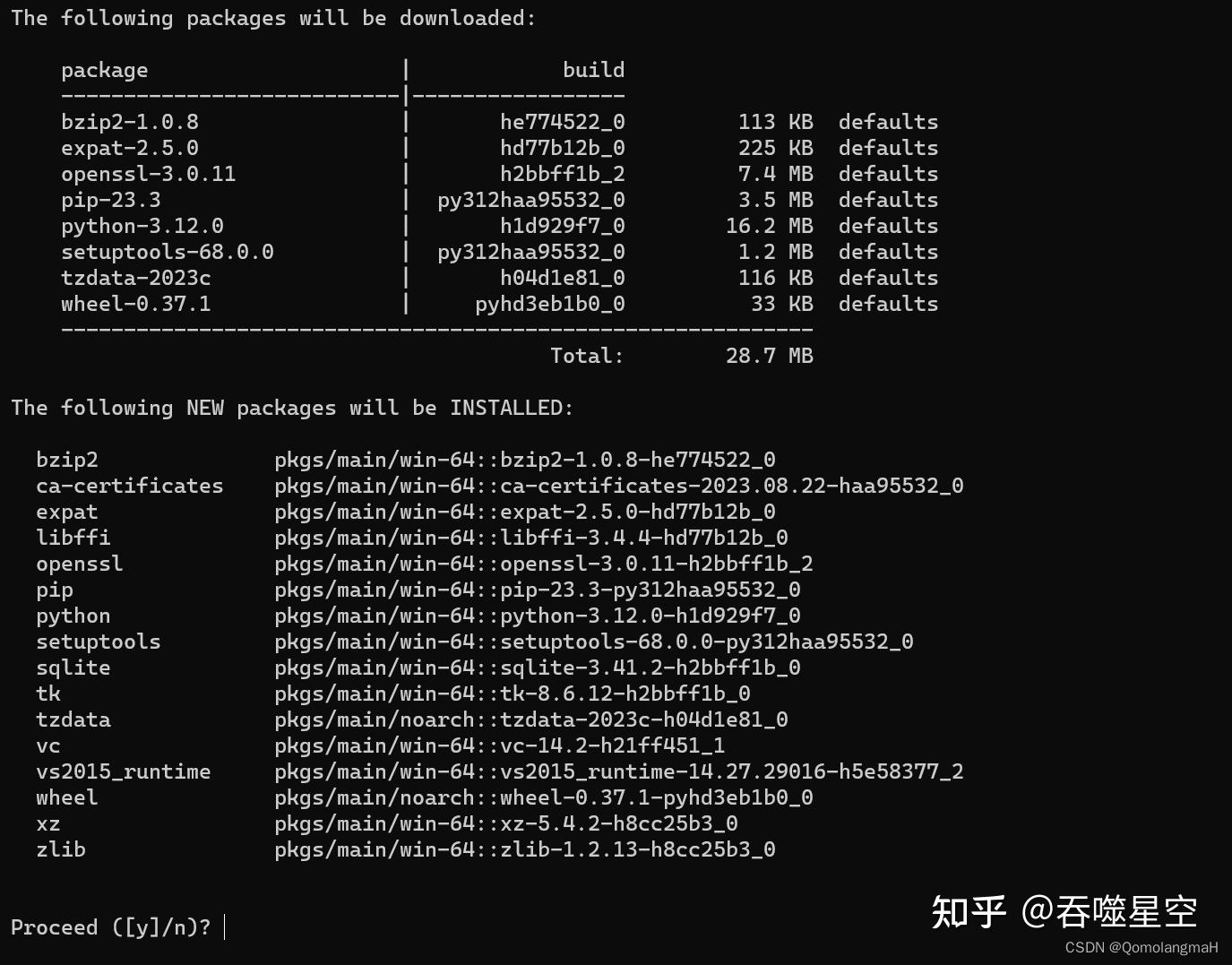Click the 16.2 MB size for python

pyautogui.click(x=769, y=226)
